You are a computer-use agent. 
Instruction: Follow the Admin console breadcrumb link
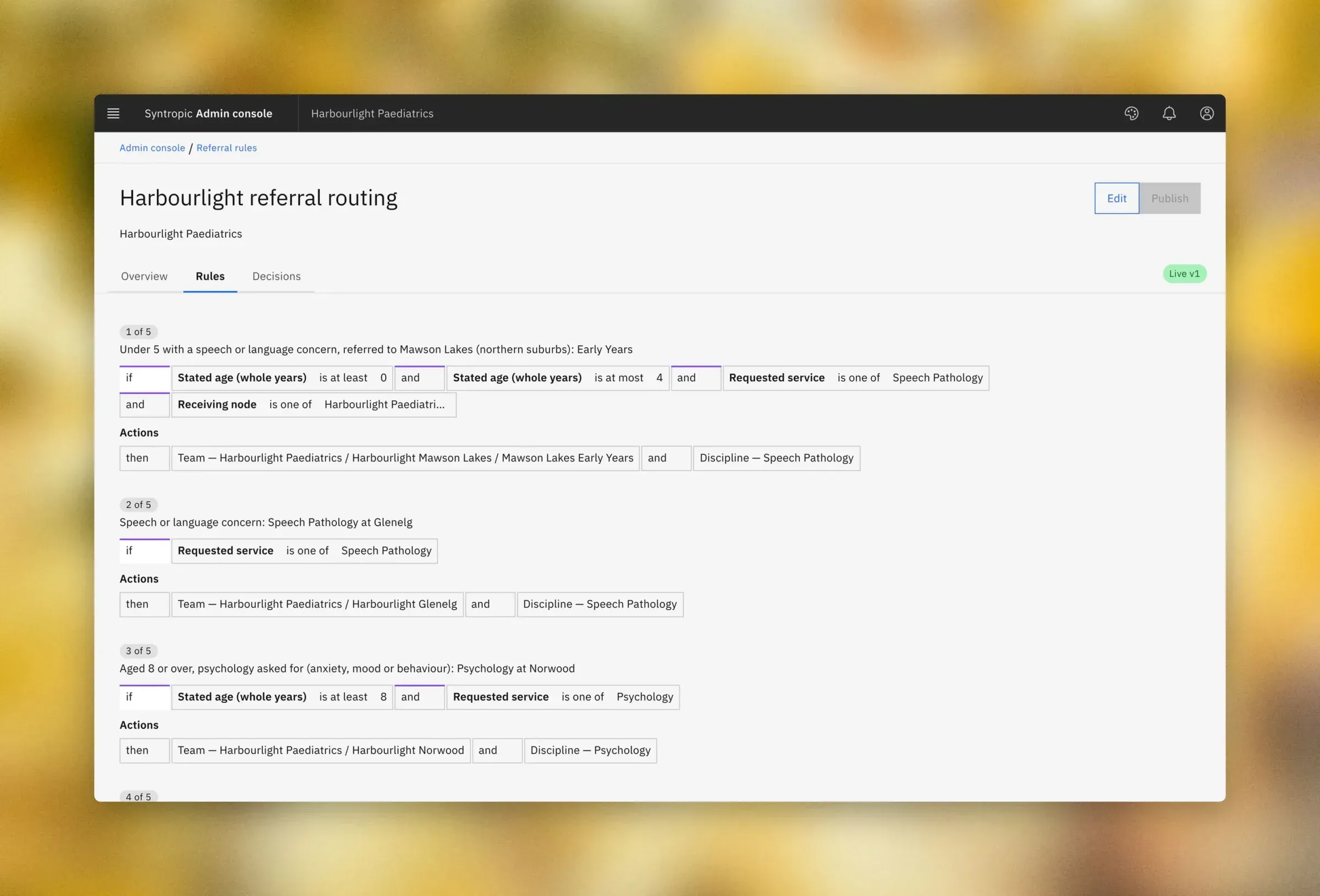pos(152,148)
